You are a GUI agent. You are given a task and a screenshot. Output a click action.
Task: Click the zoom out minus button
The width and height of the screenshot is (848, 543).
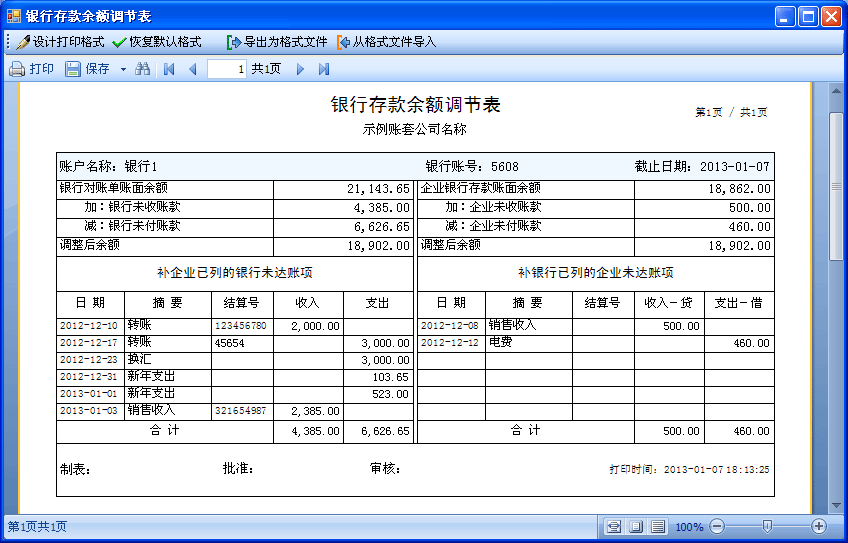click(x=717, y=526)
